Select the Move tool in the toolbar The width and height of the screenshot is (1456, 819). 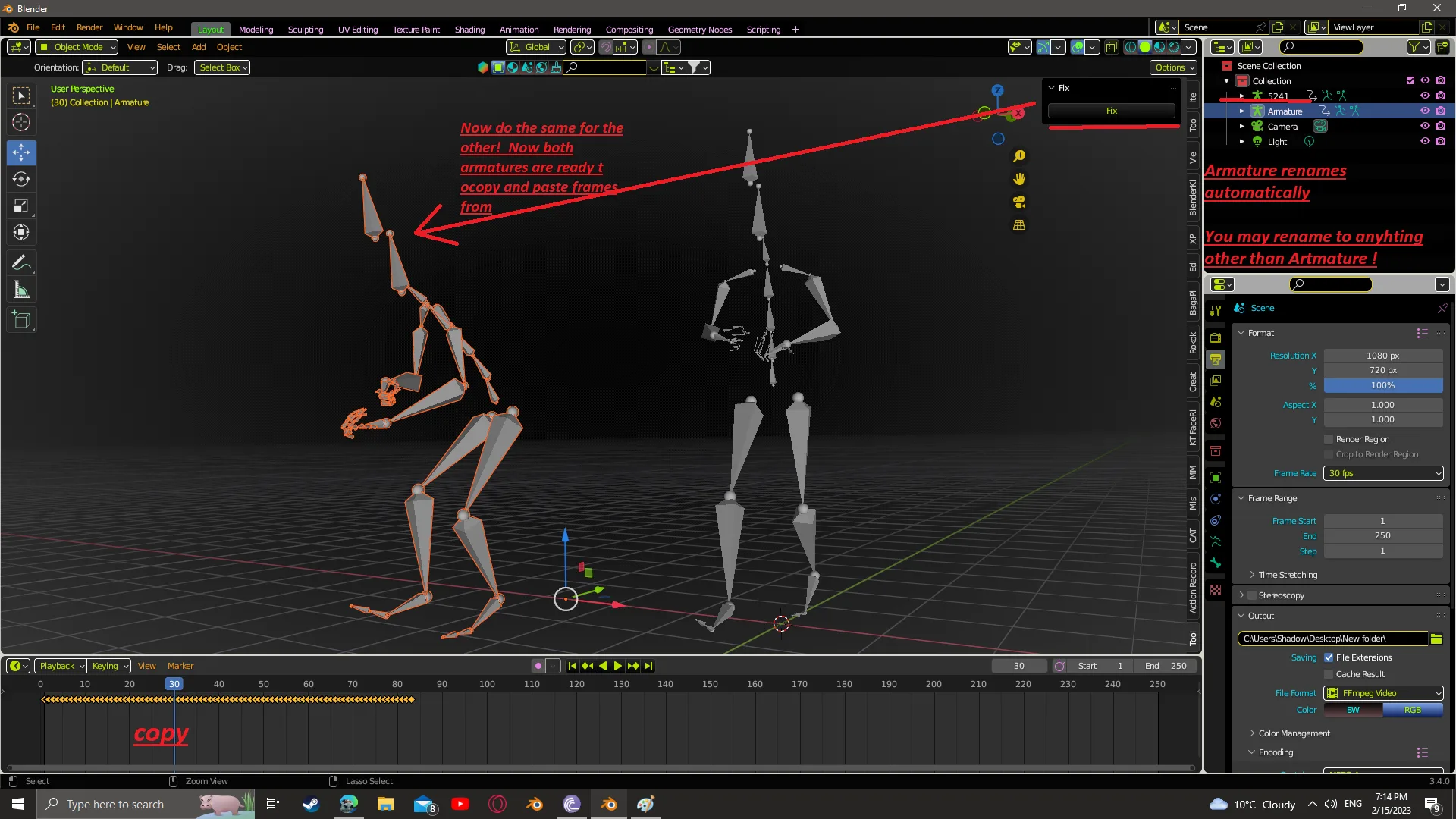pos(21,152)
